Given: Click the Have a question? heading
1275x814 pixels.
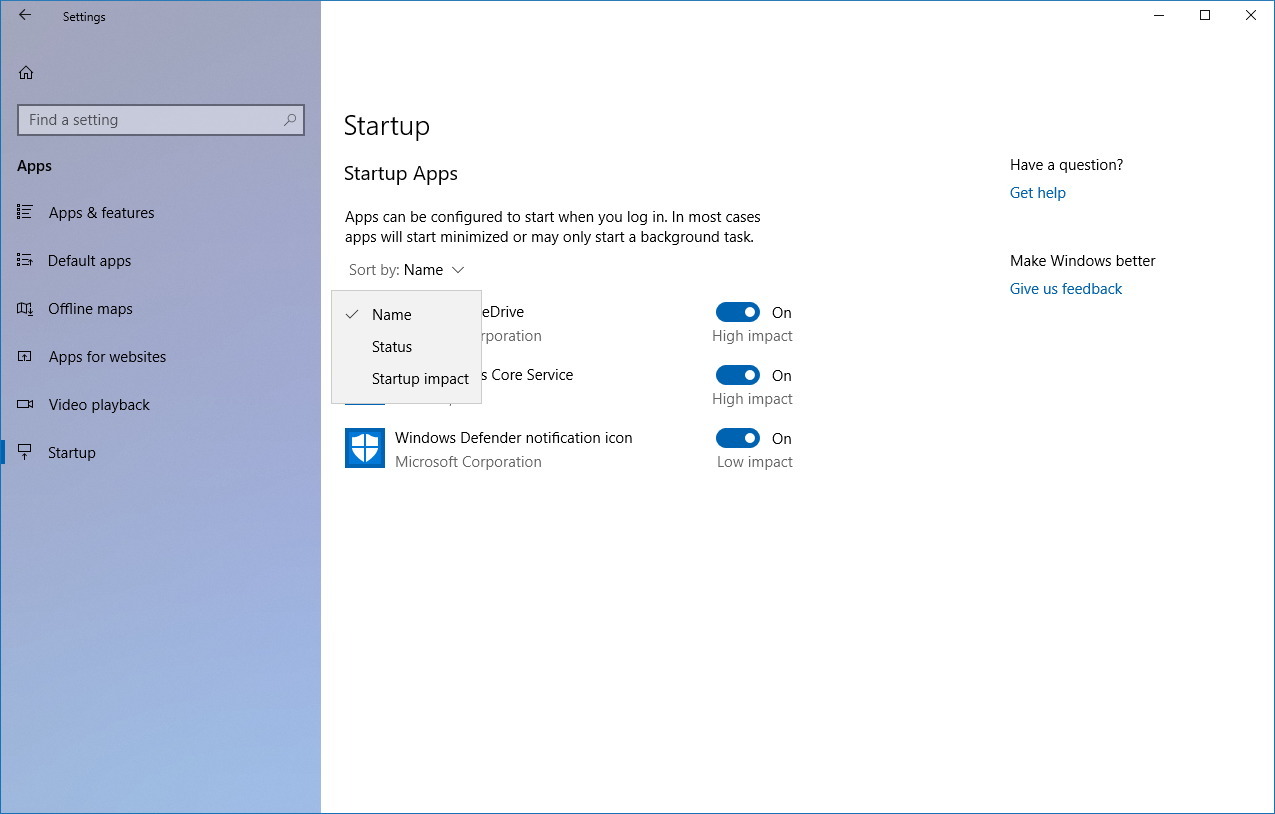Looking at the screenshot, I should pyautogui.click(x=1066, y=164).
